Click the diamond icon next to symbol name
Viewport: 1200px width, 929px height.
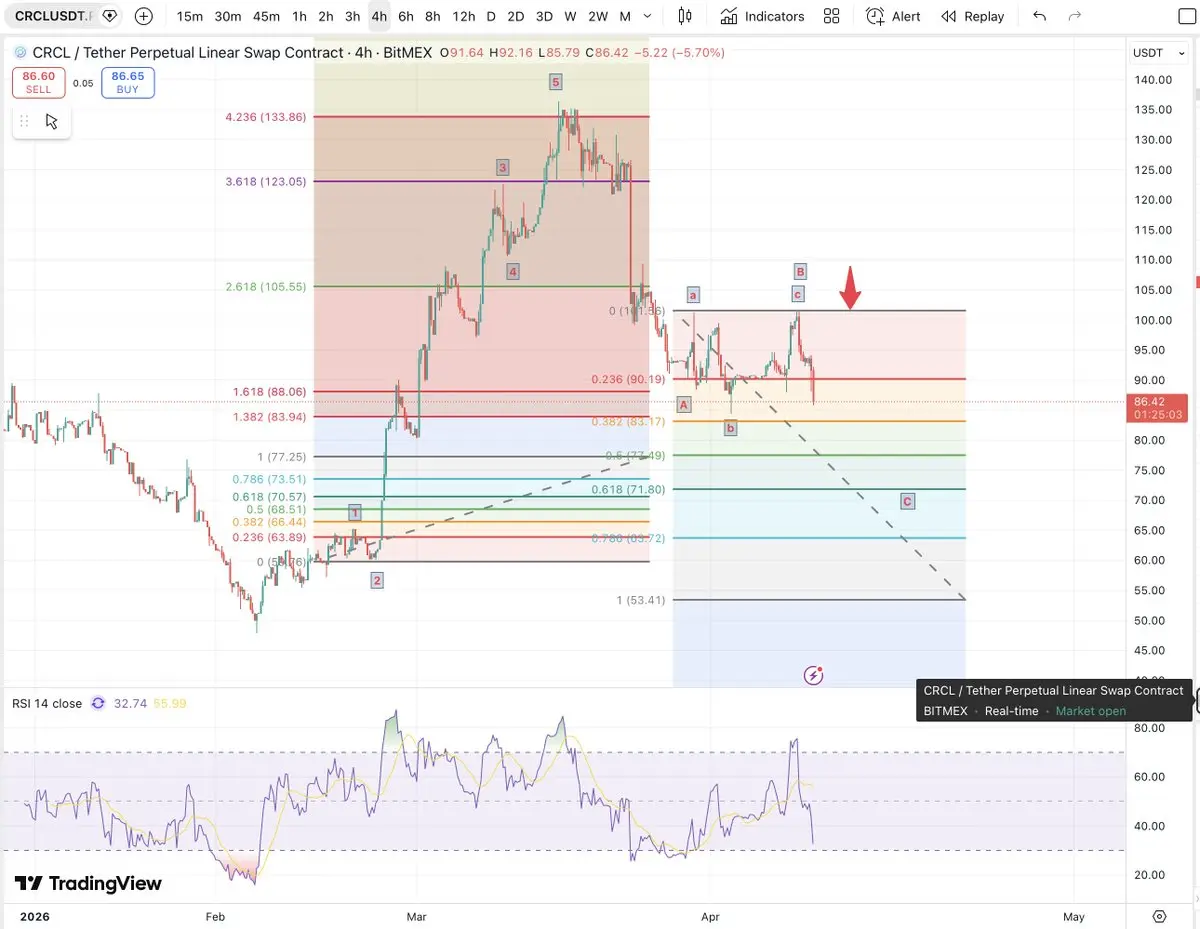110,16
